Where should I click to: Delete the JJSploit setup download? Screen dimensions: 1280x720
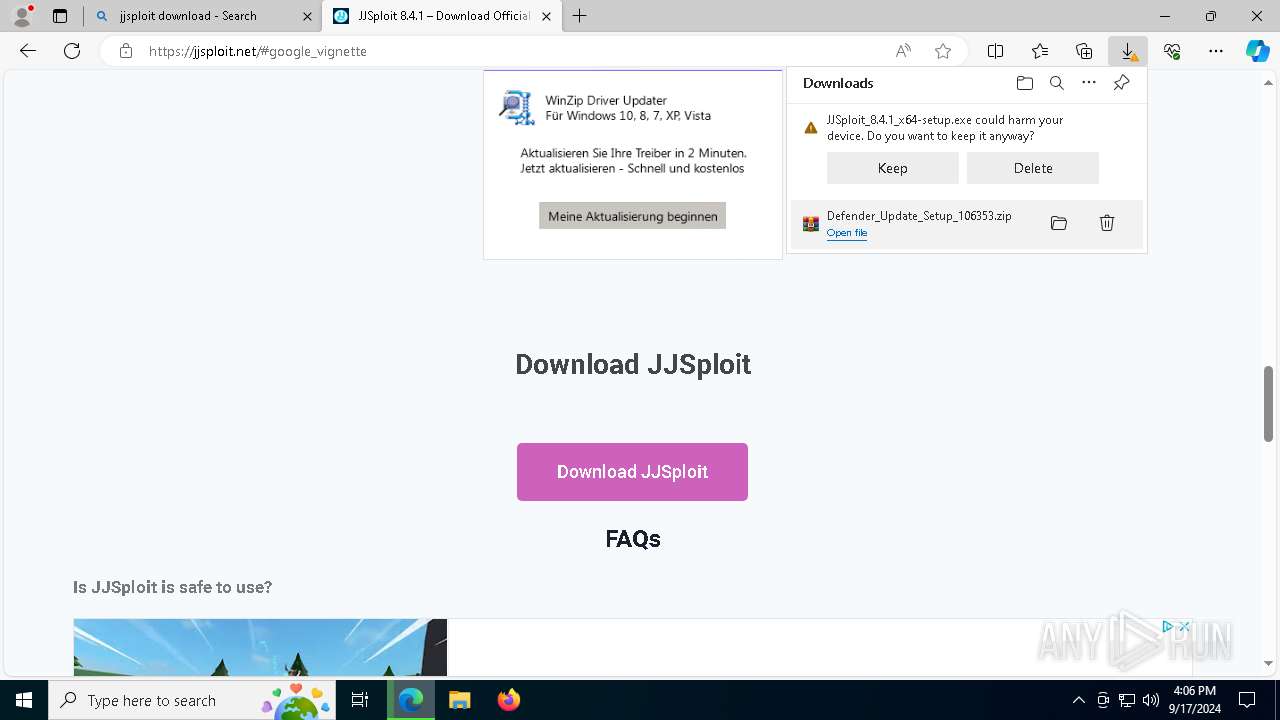tap(1033, 168)
